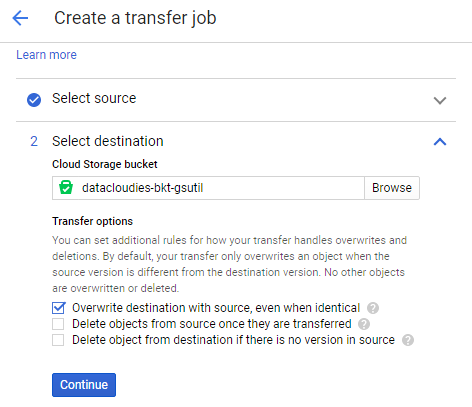Open help for Overwrite destination option
Screen dimensions: 472x407
coord(373,308)
